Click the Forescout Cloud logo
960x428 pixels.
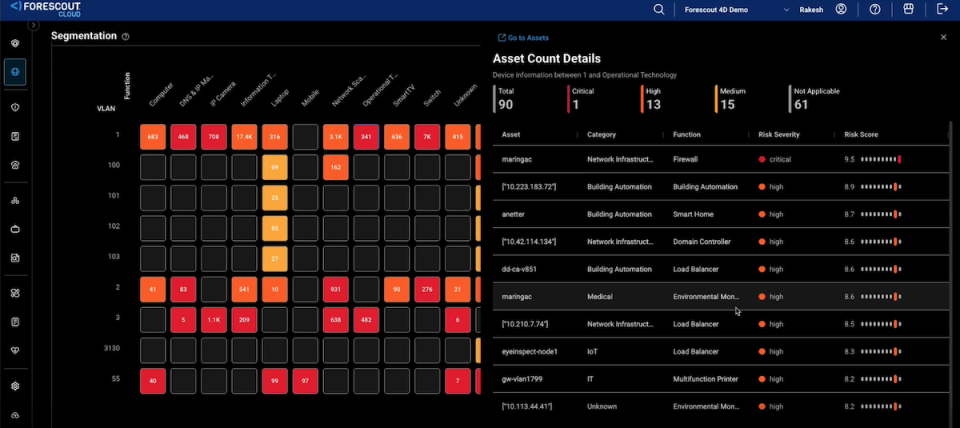point(45,9)
